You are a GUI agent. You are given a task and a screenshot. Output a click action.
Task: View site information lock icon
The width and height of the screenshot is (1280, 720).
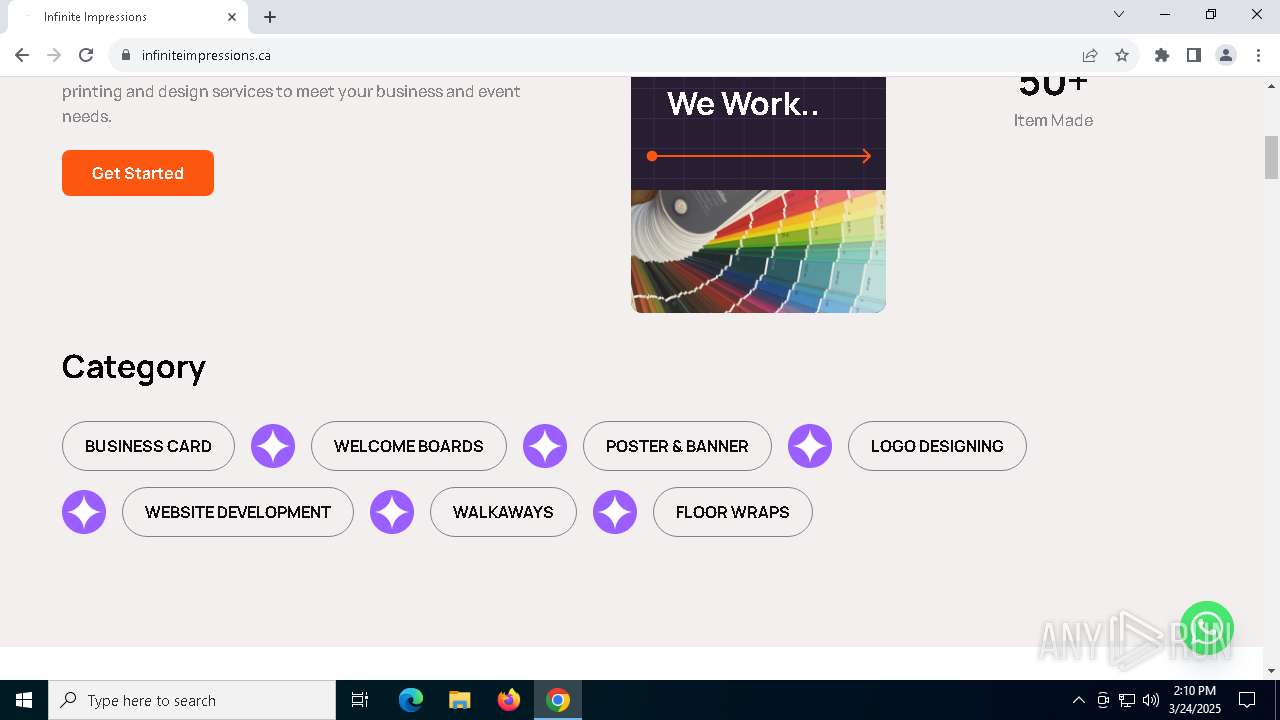coord(126,55)
